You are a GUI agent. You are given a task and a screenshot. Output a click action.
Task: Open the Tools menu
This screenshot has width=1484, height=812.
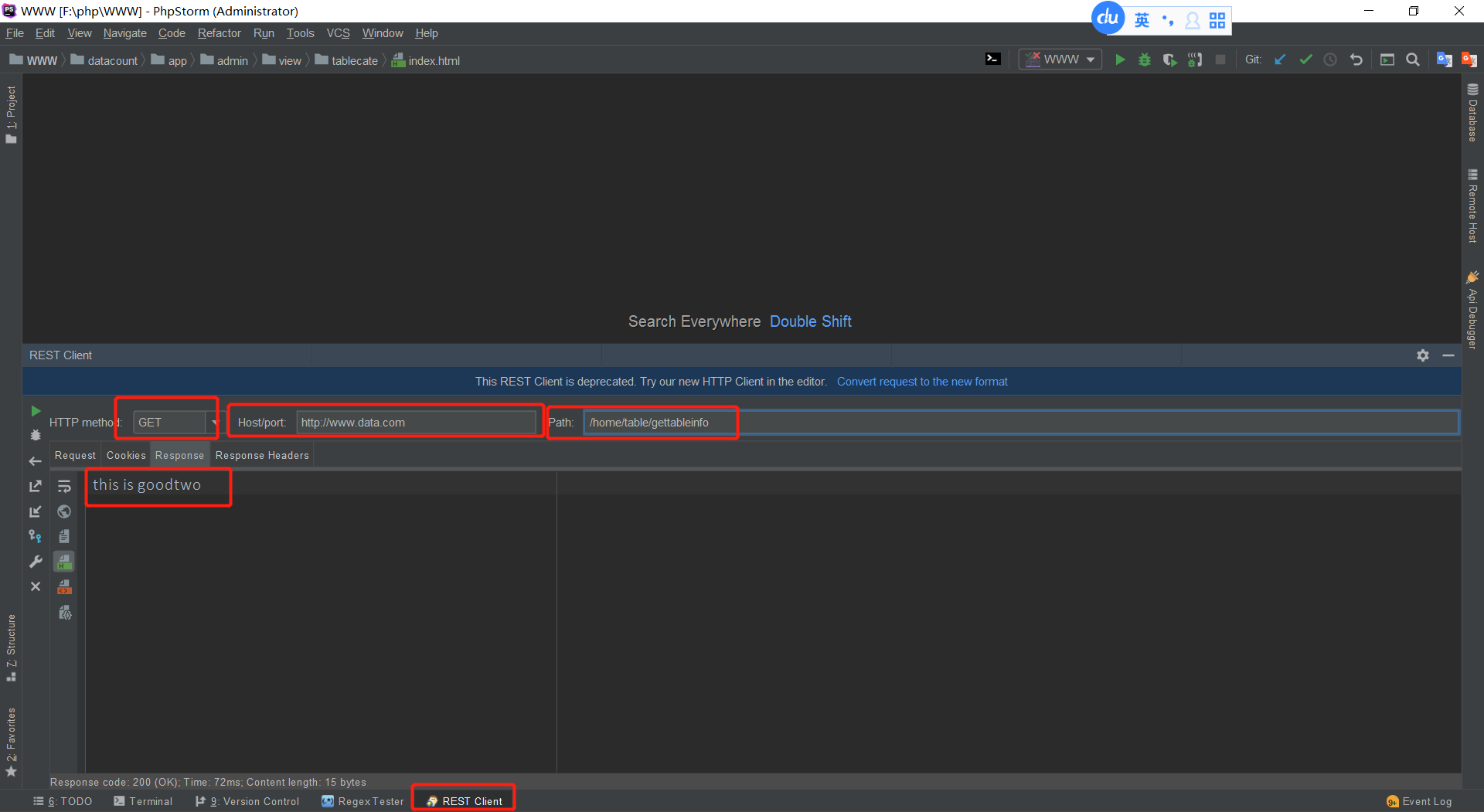point(301,33)
